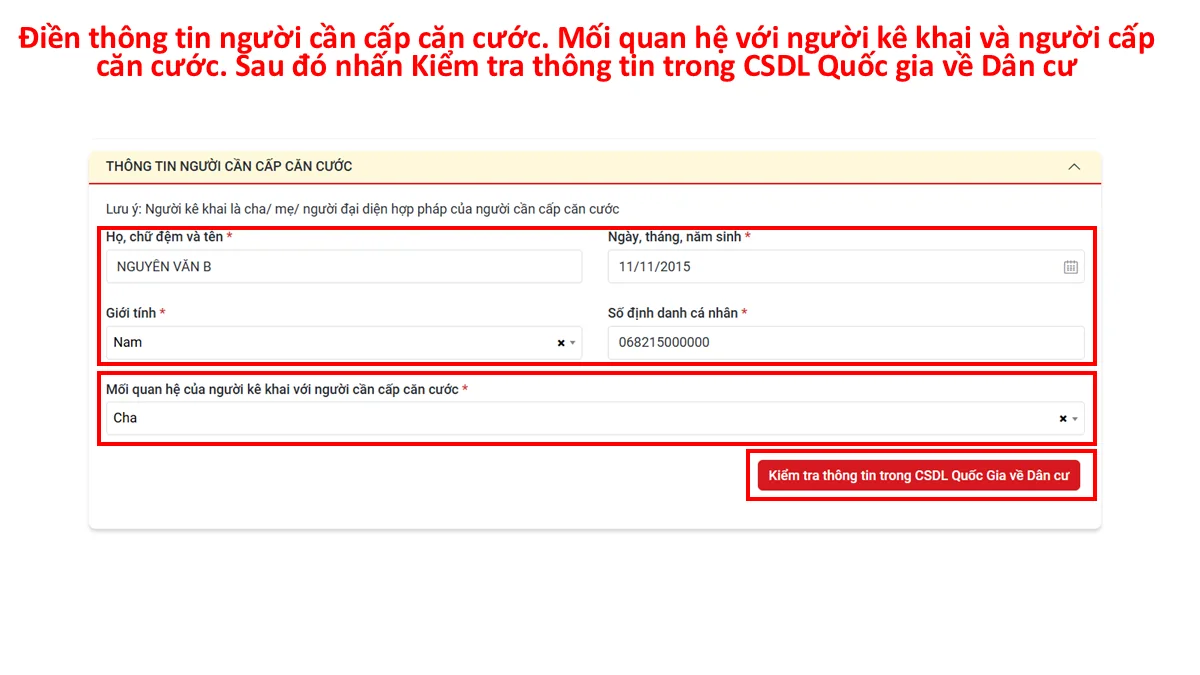Image resolution: width=1200 pixels, height=675 pixels.
Task: Focus the name field containing NGUYỄN VĂN B
Action: pos(344,267)
